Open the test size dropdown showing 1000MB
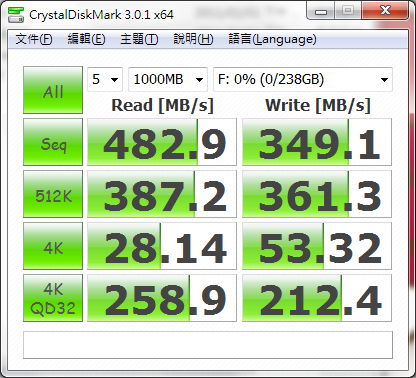 168,79
